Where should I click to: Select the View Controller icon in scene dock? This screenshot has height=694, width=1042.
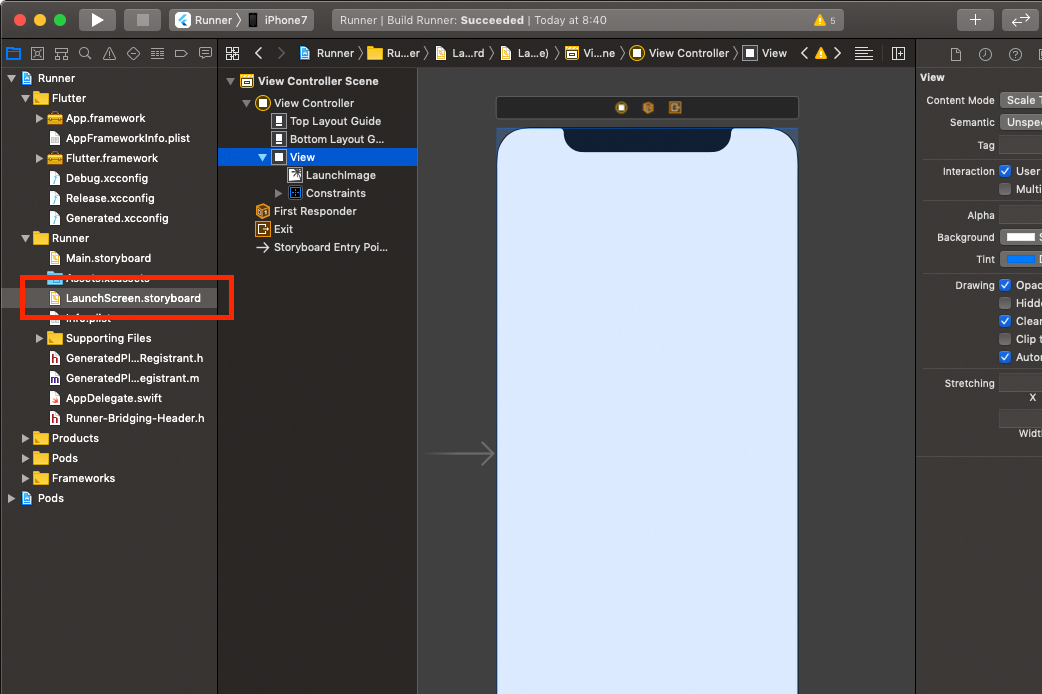click(621, 108)
